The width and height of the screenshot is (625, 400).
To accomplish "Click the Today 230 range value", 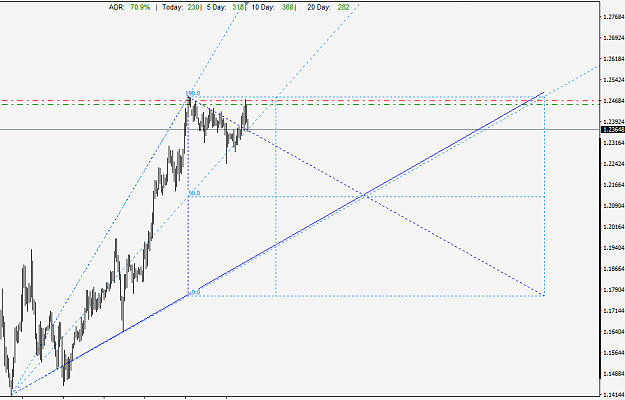I will coord(193,7).
